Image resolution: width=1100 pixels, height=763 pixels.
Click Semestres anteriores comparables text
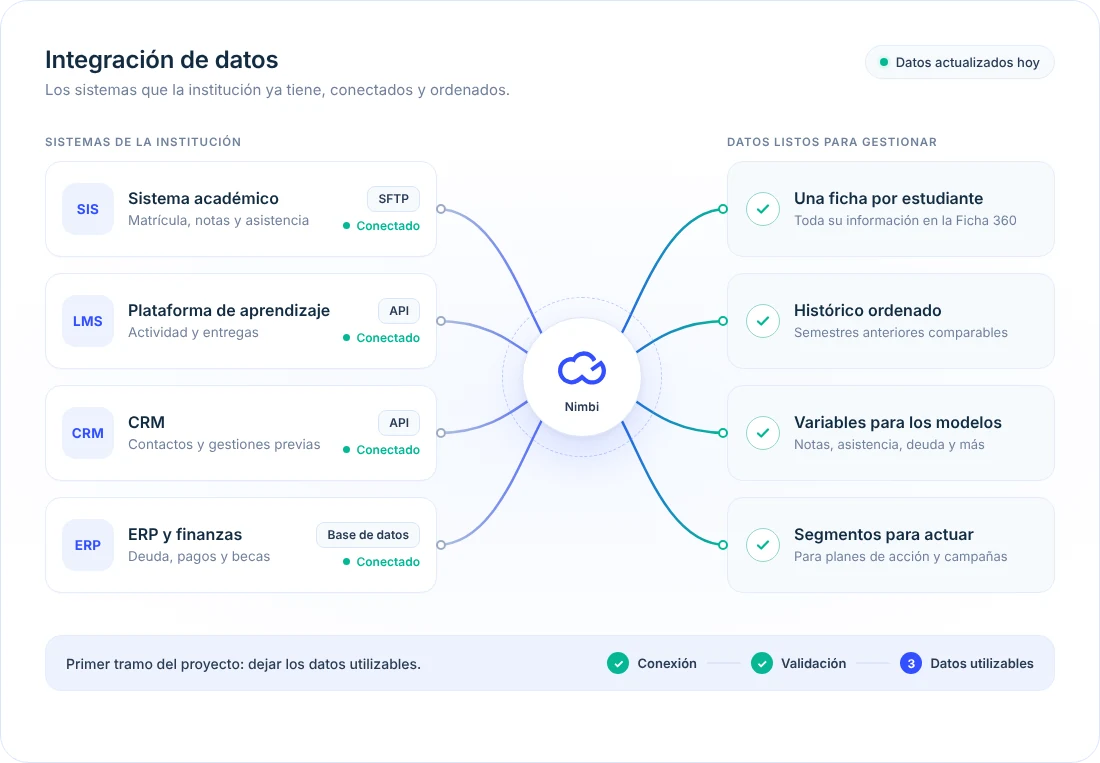pyautogui.click(x=901, y=332)
